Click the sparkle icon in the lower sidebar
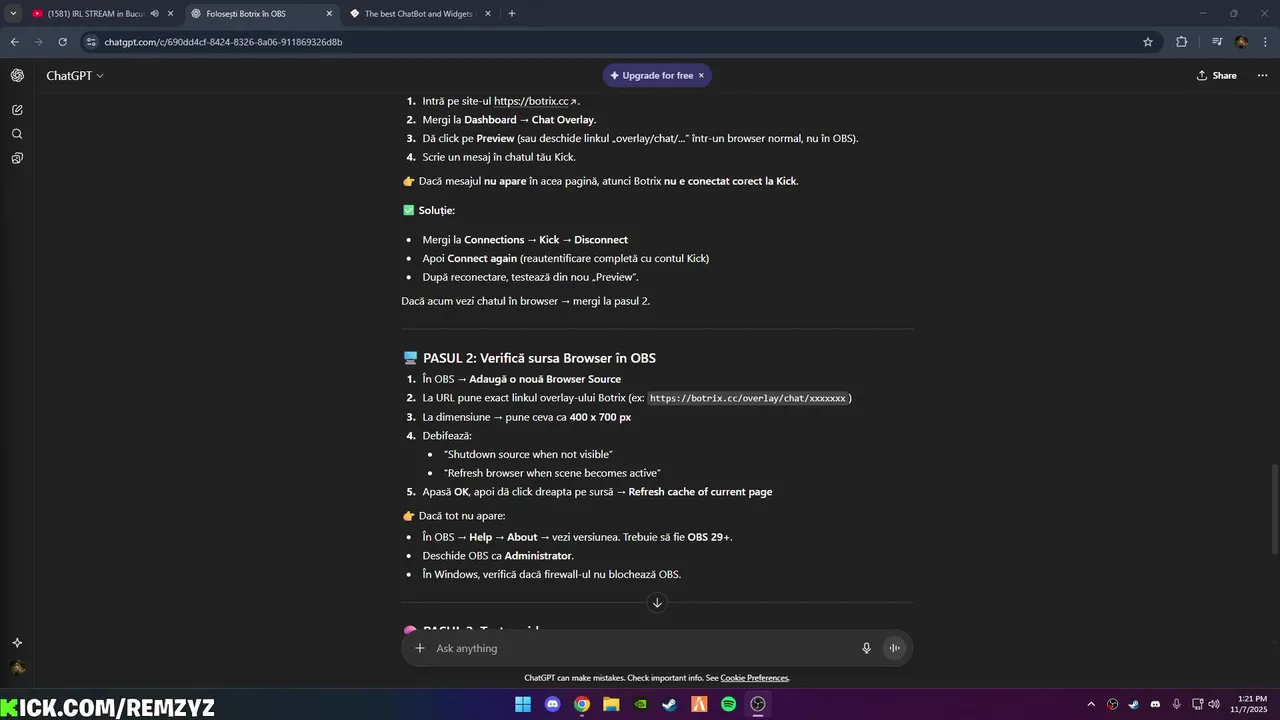Screen dimensions: 1280x720 point(17,643)
